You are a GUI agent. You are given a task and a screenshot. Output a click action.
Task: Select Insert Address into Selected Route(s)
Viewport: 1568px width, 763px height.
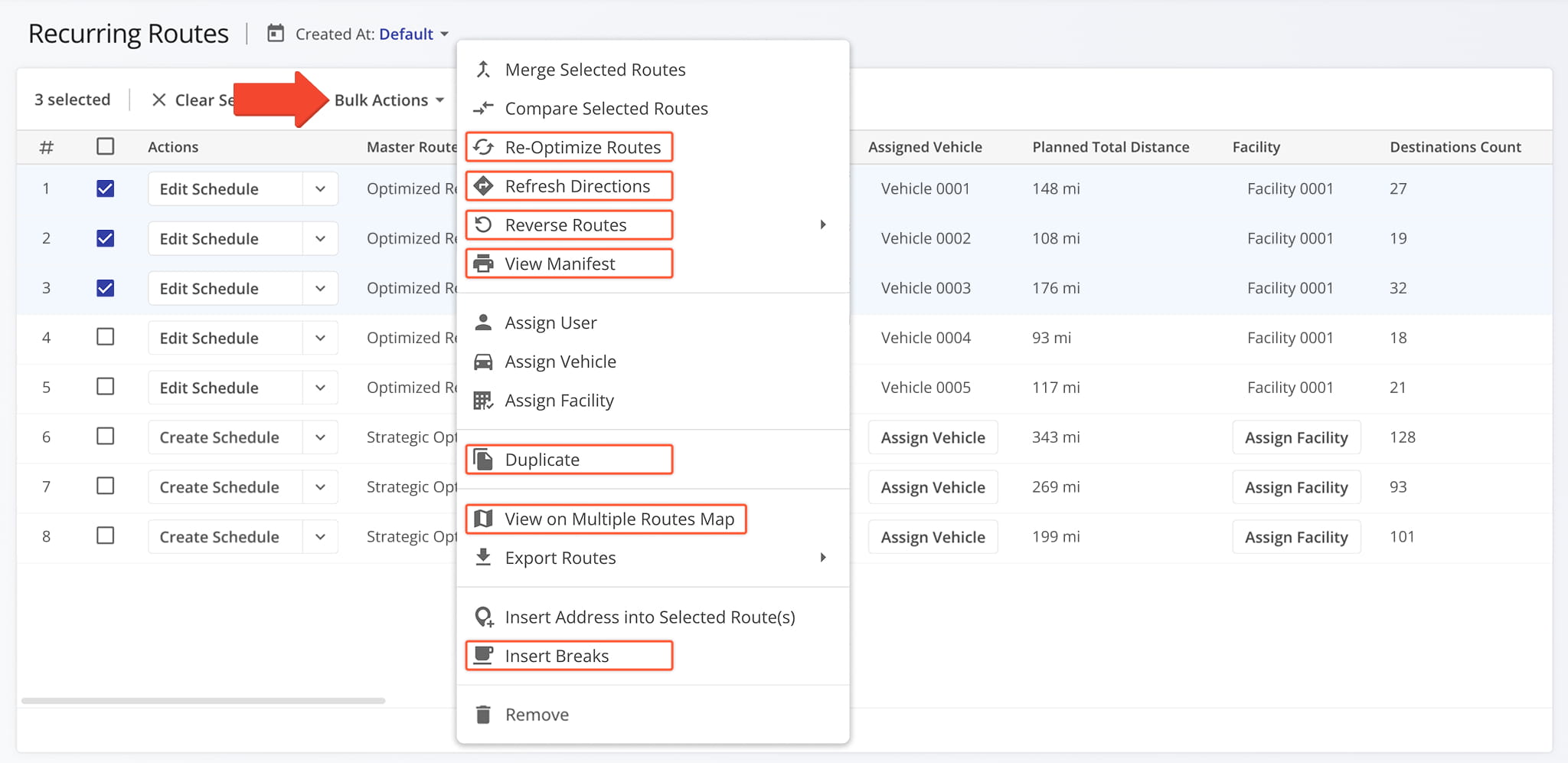[x=650, y=617]
